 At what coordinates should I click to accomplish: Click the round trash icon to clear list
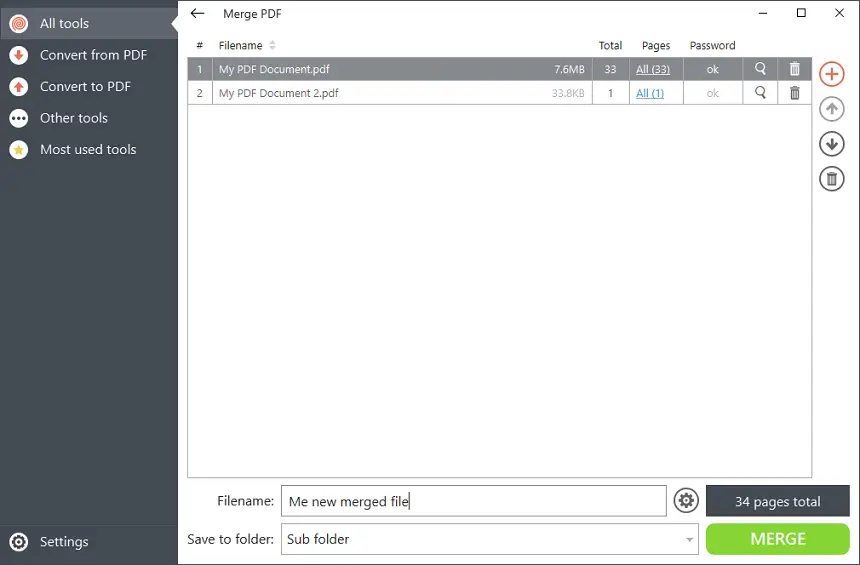coord(831,179)
